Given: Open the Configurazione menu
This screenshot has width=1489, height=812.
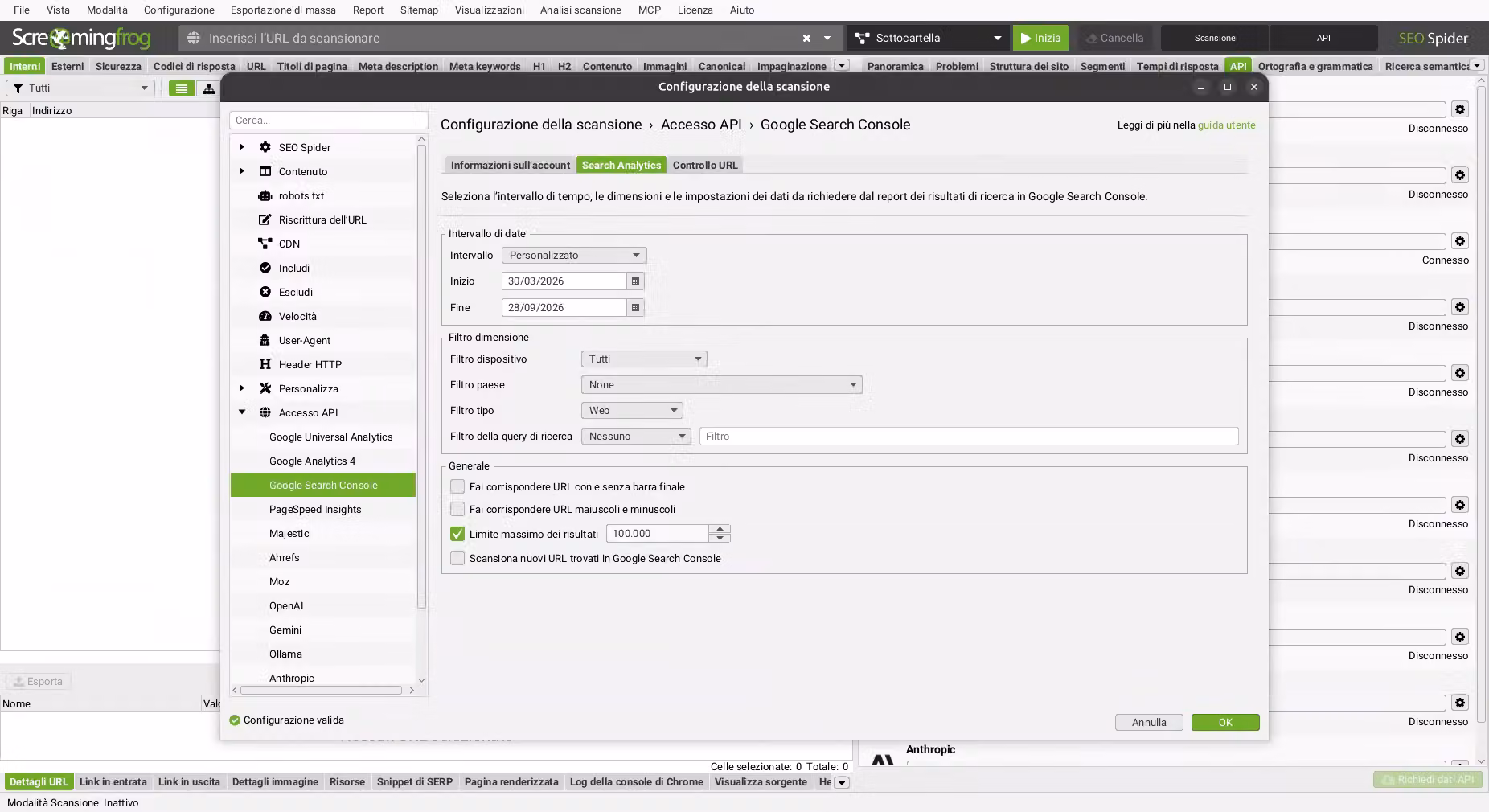Looking at the screenshot, I should [x=178, y=10].
